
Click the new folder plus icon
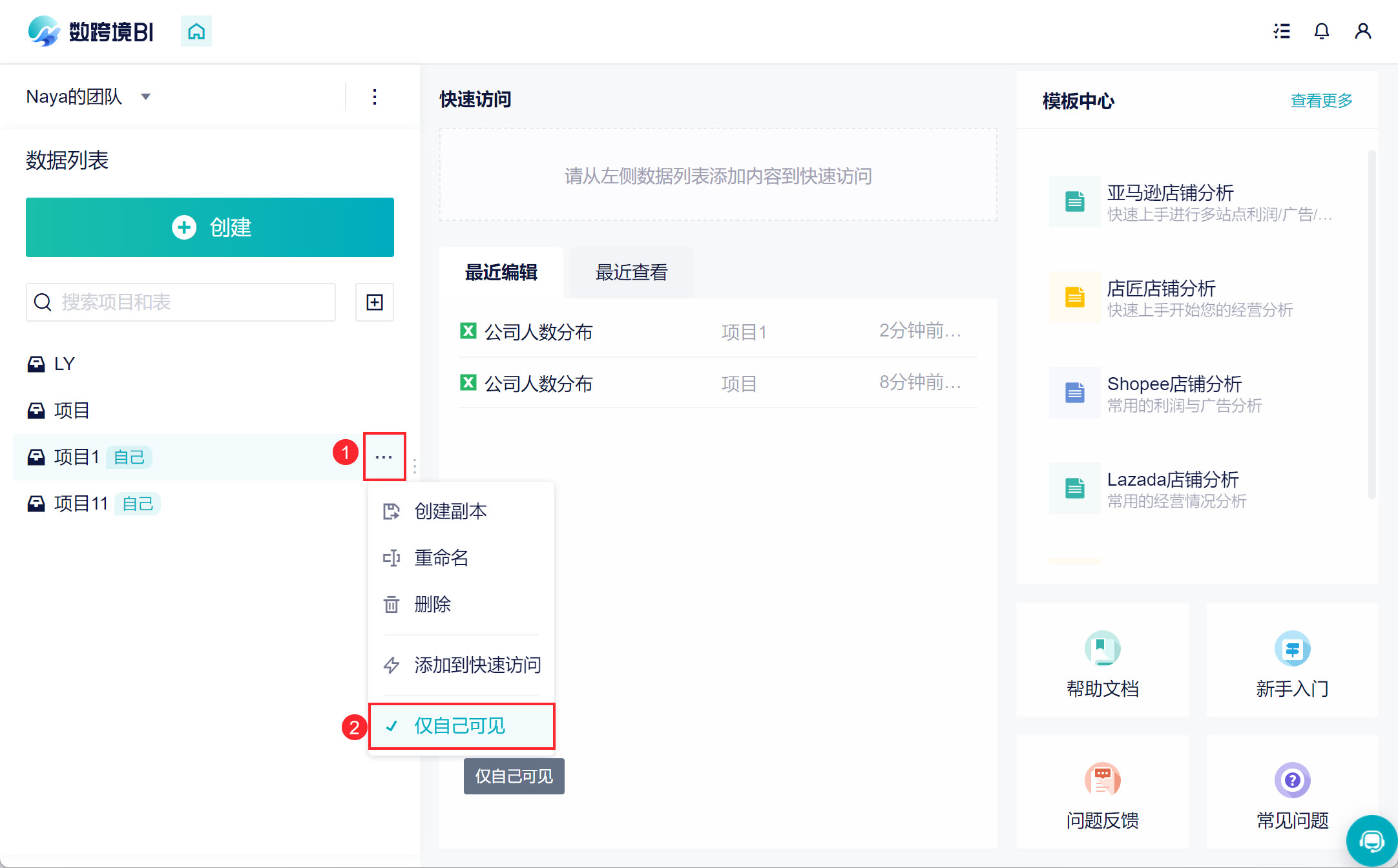point(375,302)
